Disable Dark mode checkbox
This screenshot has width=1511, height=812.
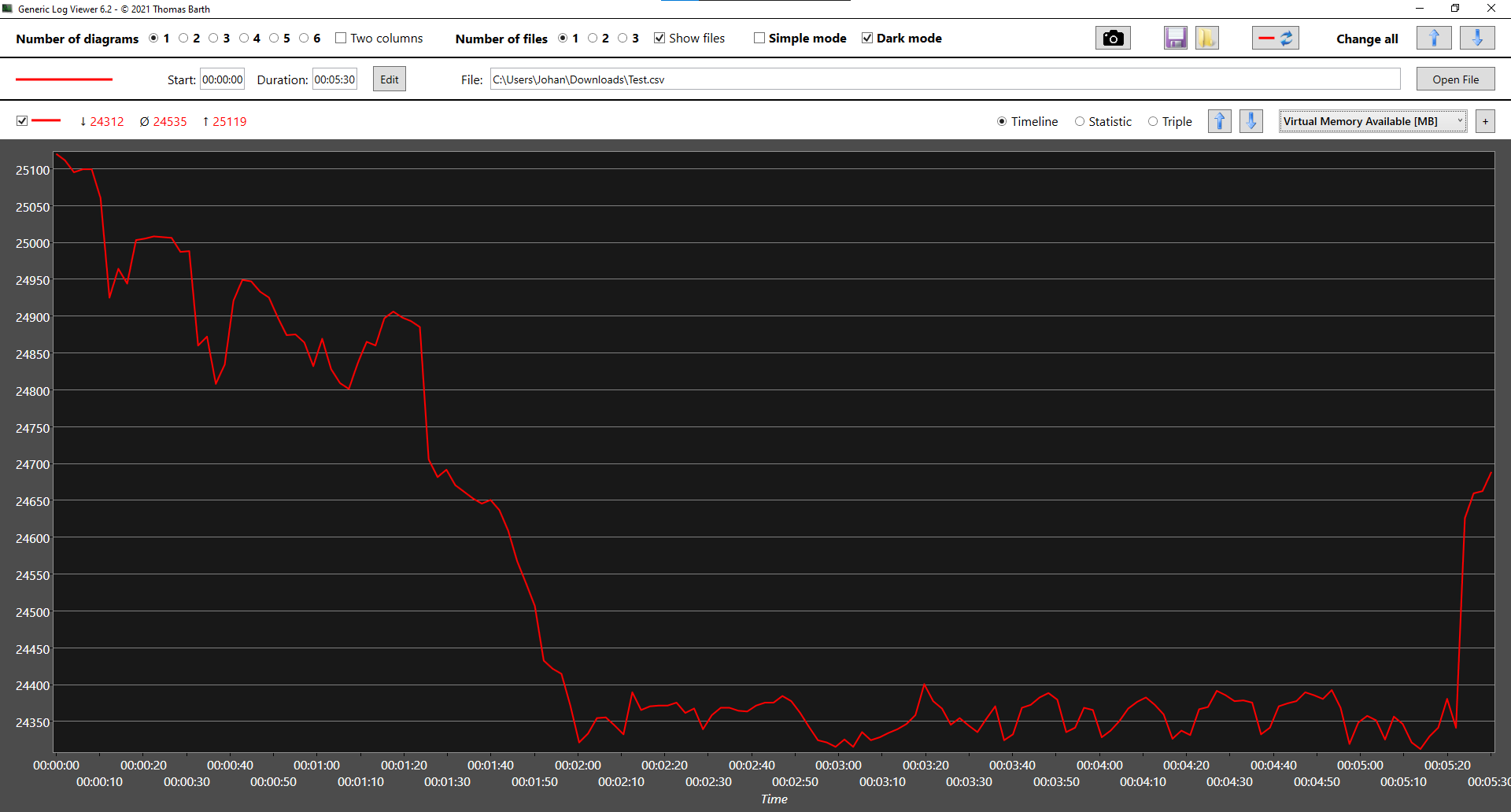867,38
